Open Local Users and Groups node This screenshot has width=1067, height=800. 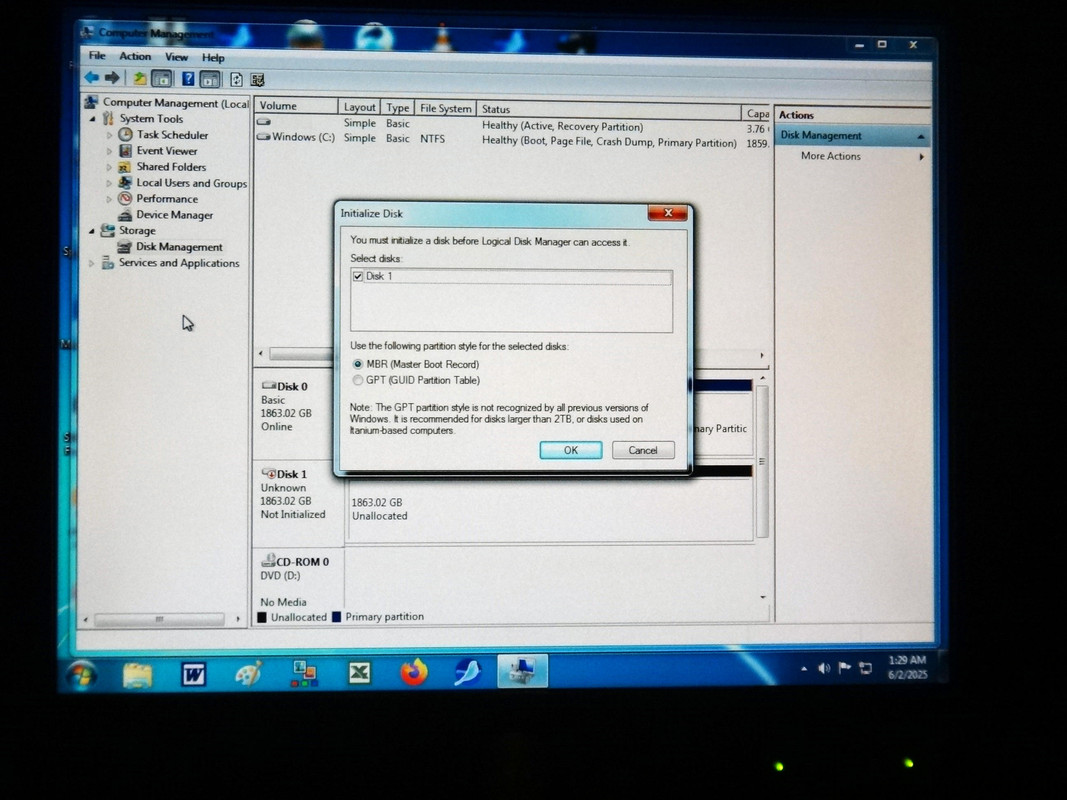(x=191, y=183)
